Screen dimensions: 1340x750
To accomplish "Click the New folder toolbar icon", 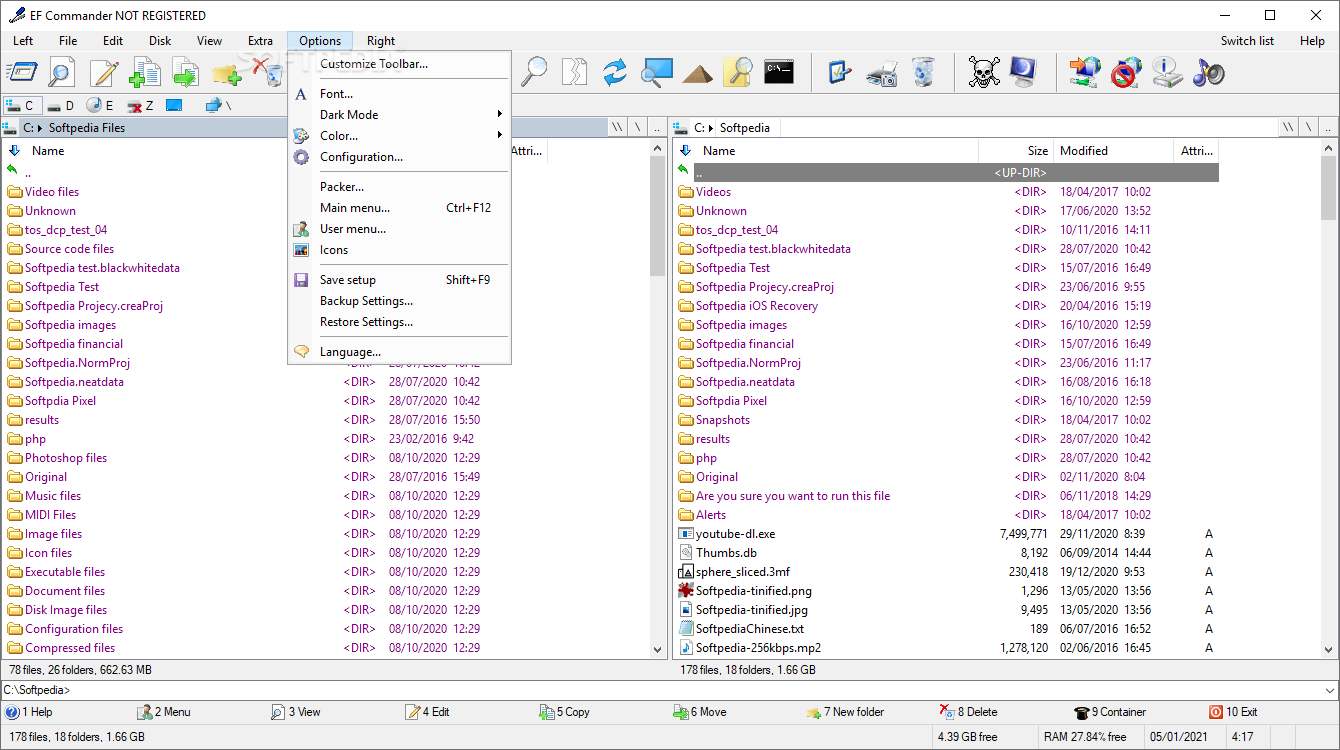I will coord(227,72).
